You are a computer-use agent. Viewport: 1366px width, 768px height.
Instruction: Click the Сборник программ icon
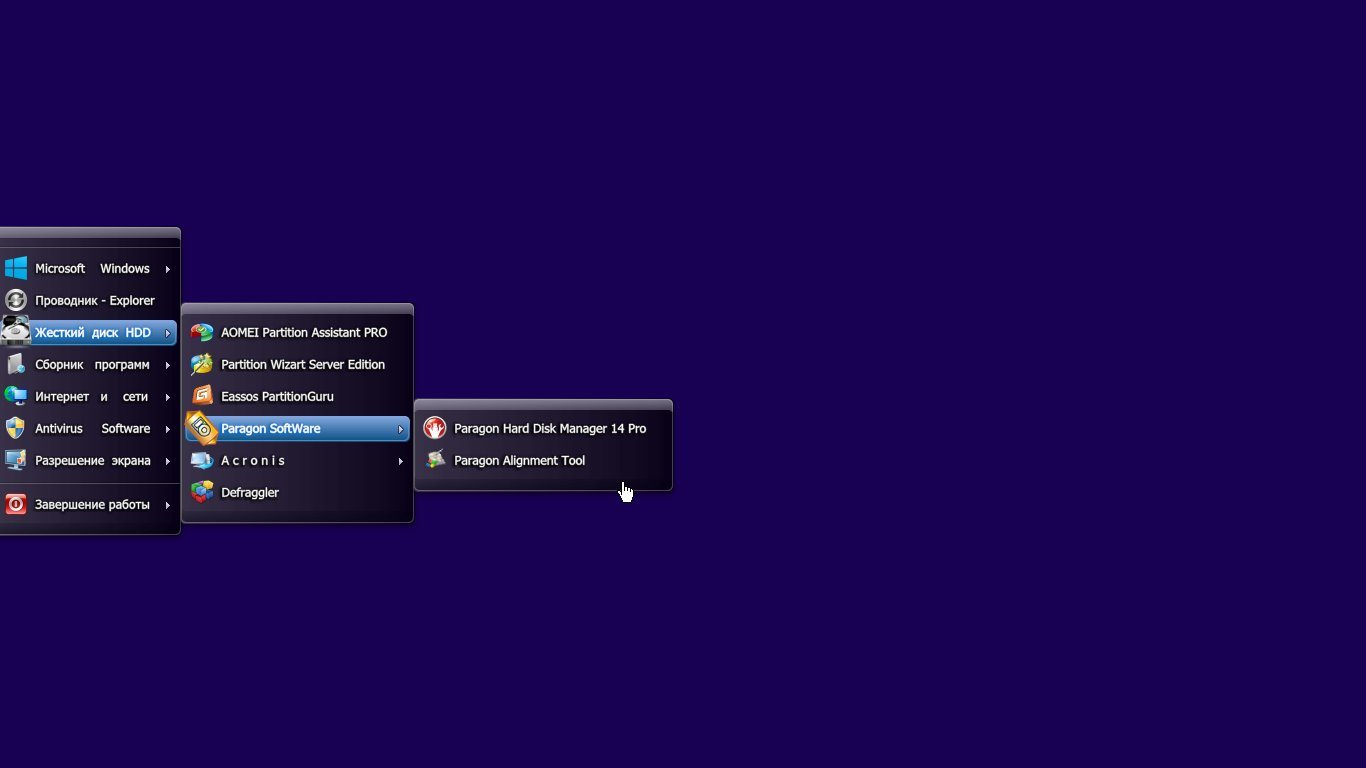pos(15,364)
